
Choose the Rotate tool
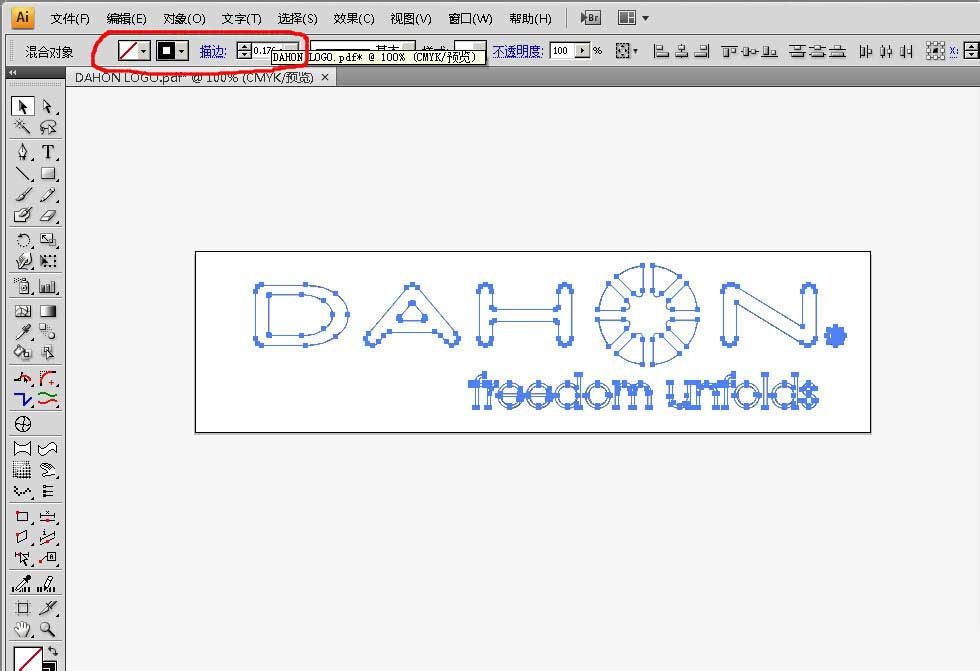tap(22, 240)
